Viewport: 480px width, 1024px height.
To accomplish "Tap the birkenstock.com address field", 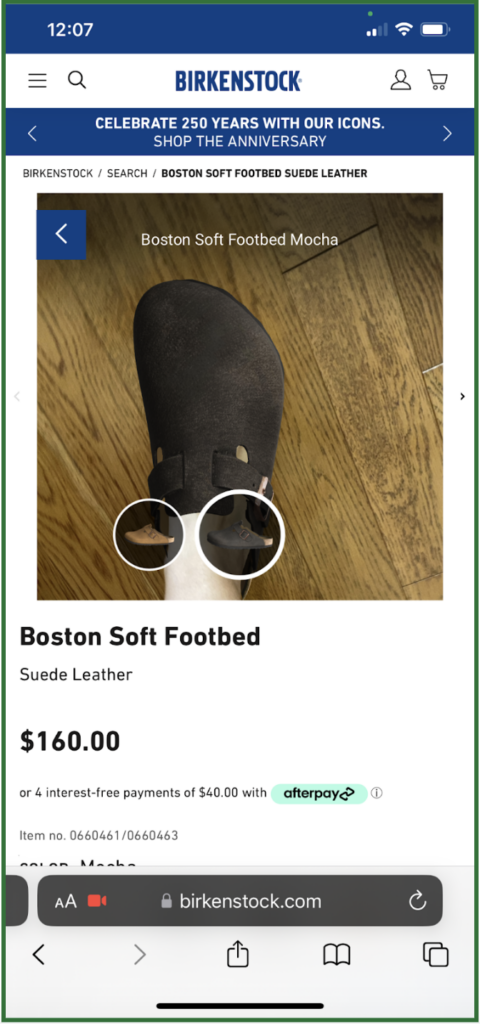I will click(240, 901).
